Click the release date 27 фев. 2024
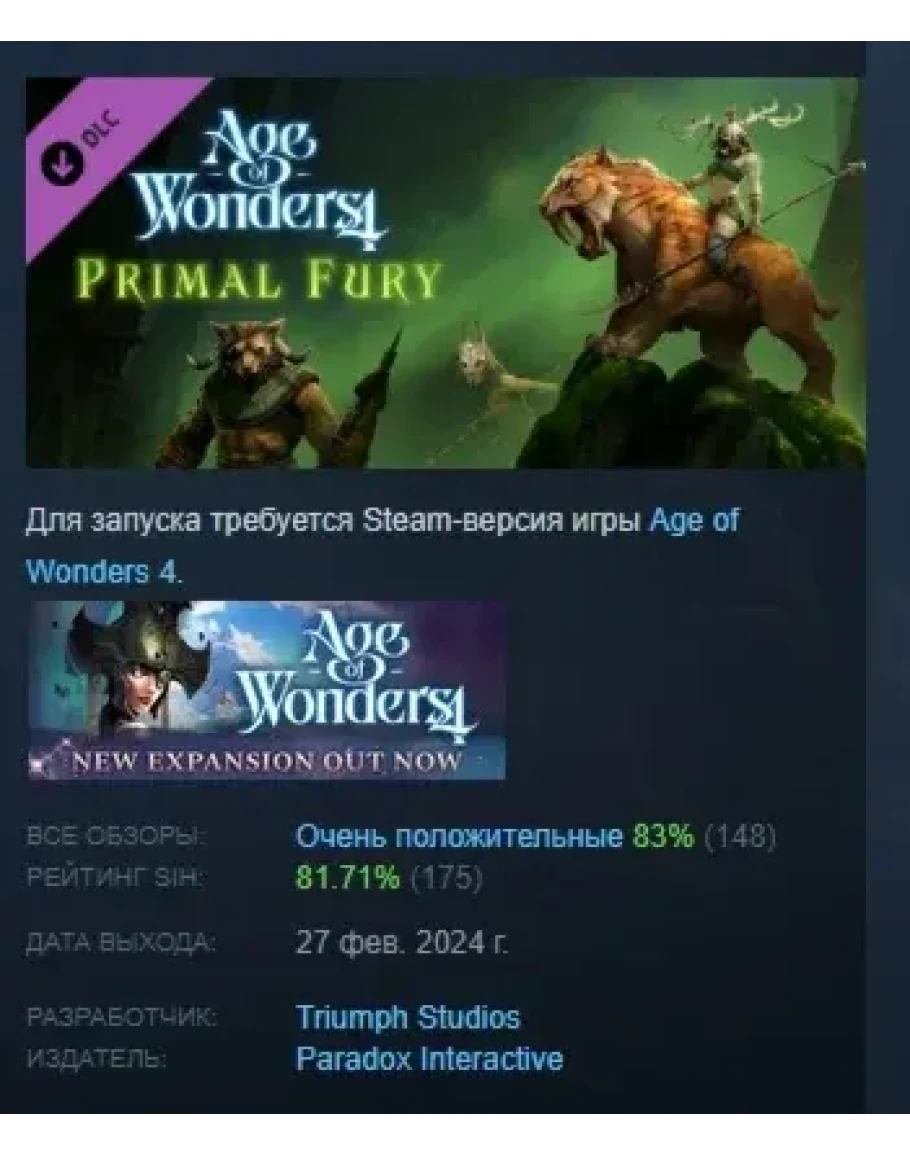910x1155 pixels. (402, 941)
